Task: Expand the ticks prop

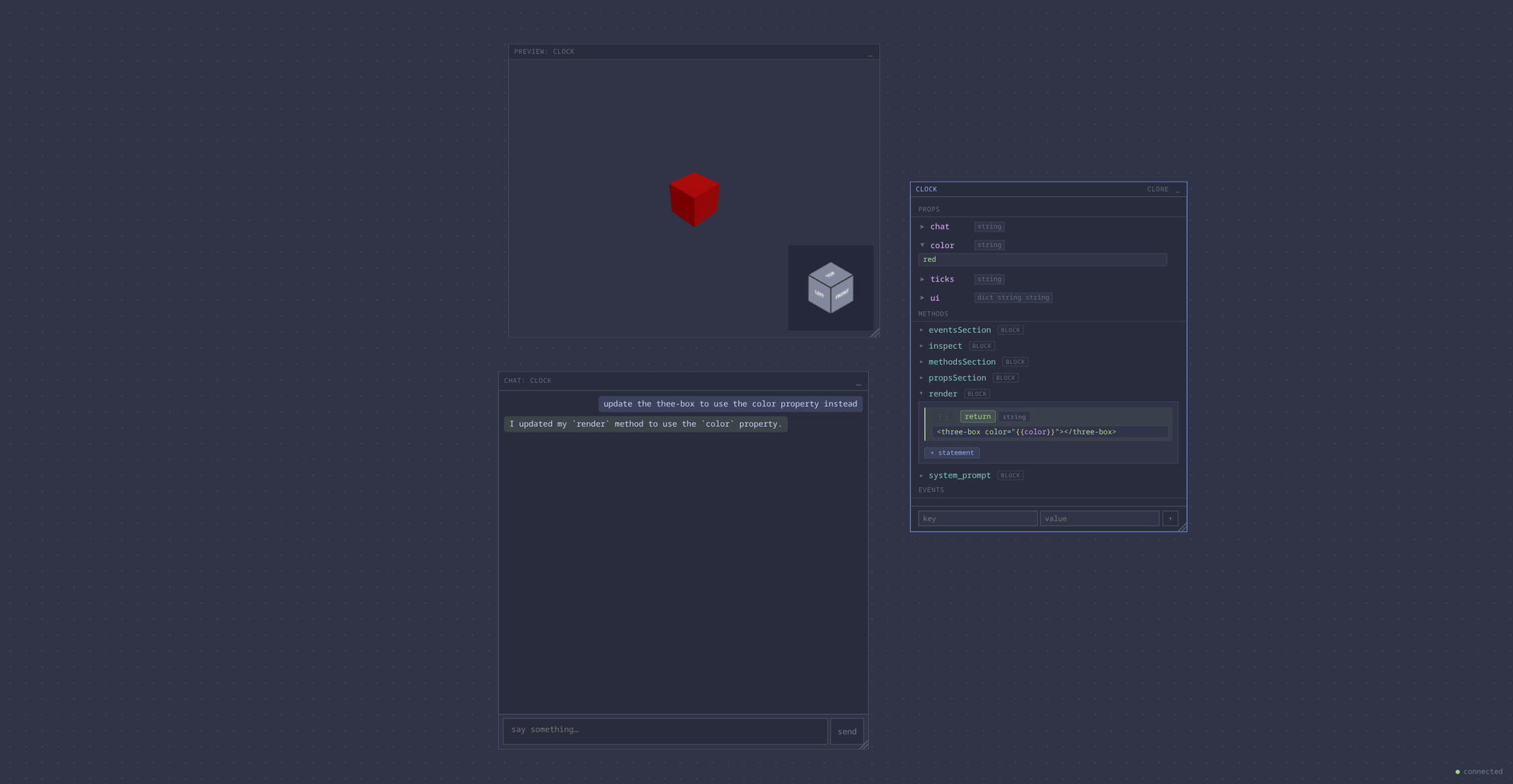Action: pyautogui.click(x=922, y=279)
